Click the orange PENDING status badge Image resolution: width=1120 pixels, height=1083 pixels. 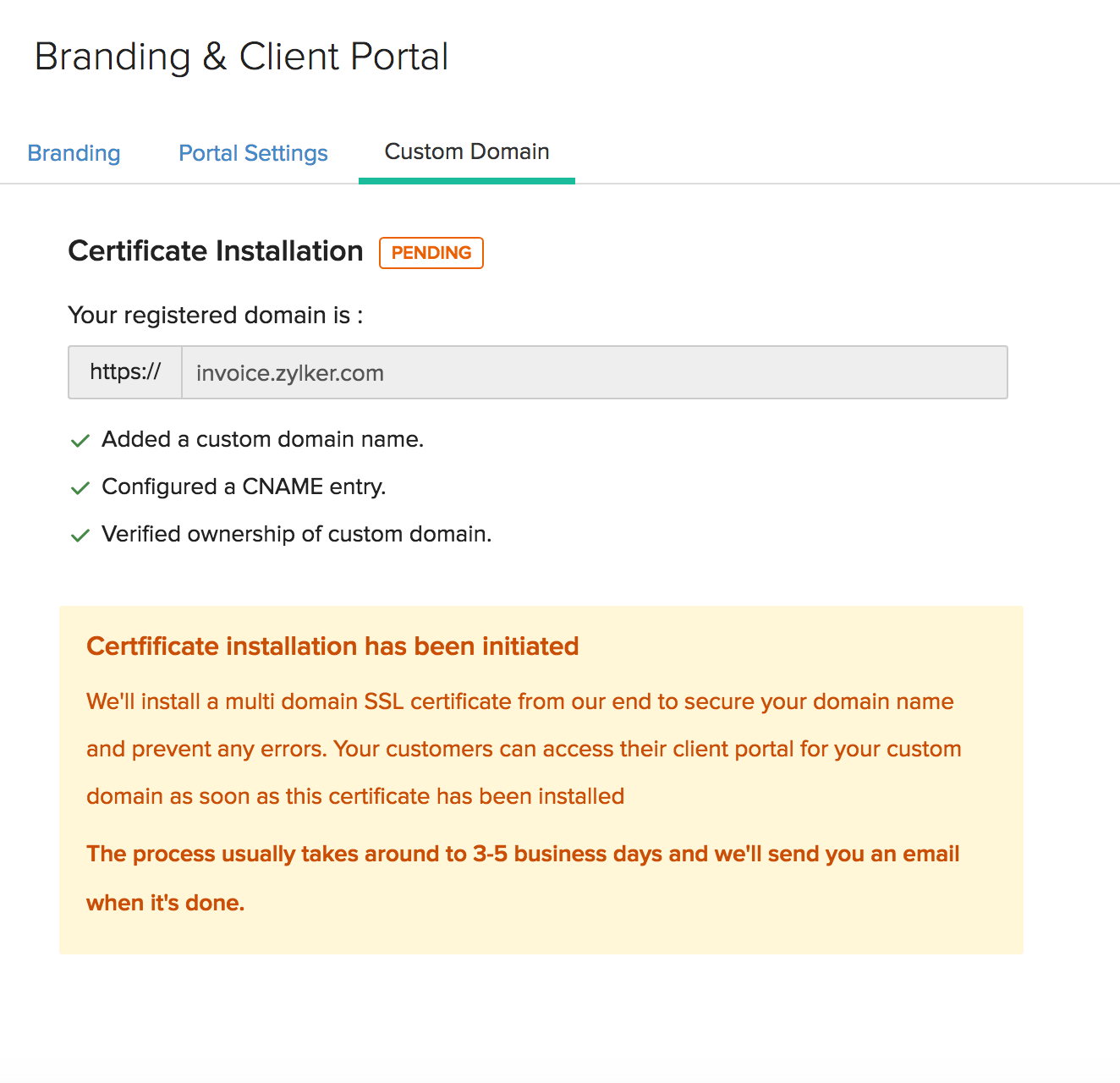[431, 253]
